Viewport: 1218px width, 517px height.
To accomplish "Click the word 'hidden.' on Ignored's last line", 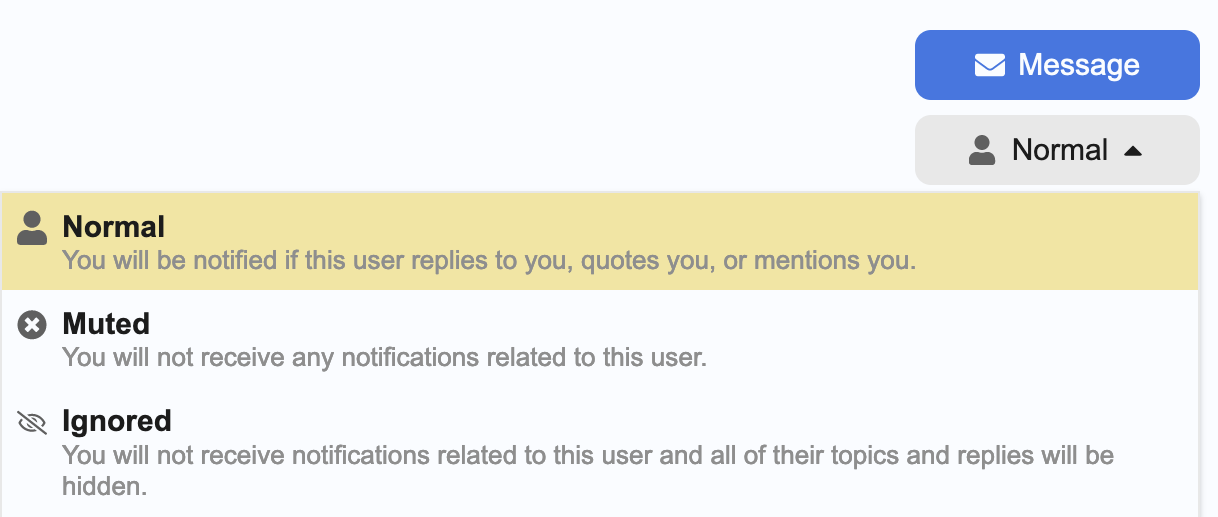I will click(105, 487).
